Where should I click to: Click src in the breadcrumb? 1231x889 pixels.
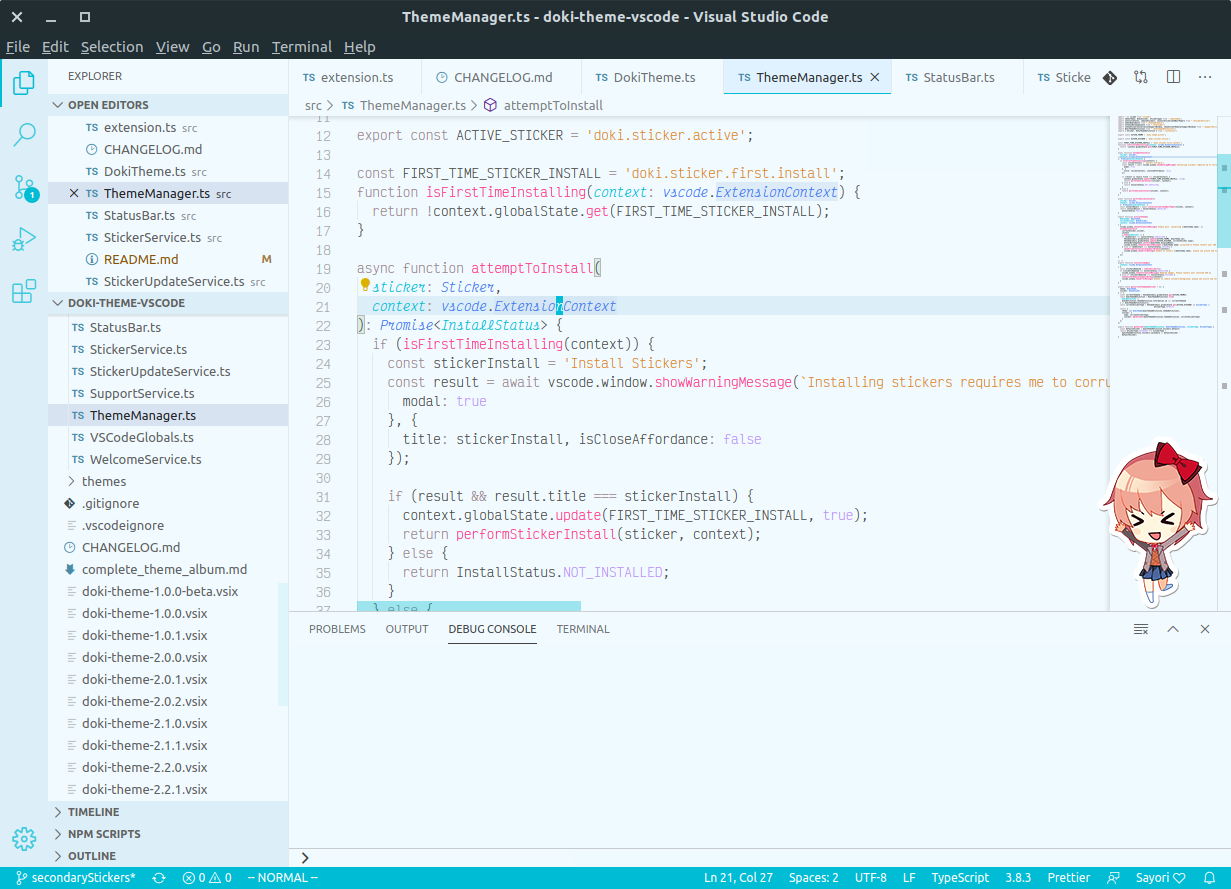pos(313,105)
